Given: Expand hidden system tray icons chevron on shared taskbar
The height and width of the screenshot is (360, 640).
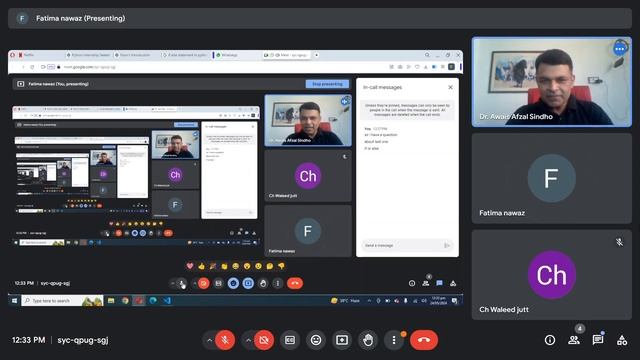Looking at the screenshot, I should (x=369, y=300).
